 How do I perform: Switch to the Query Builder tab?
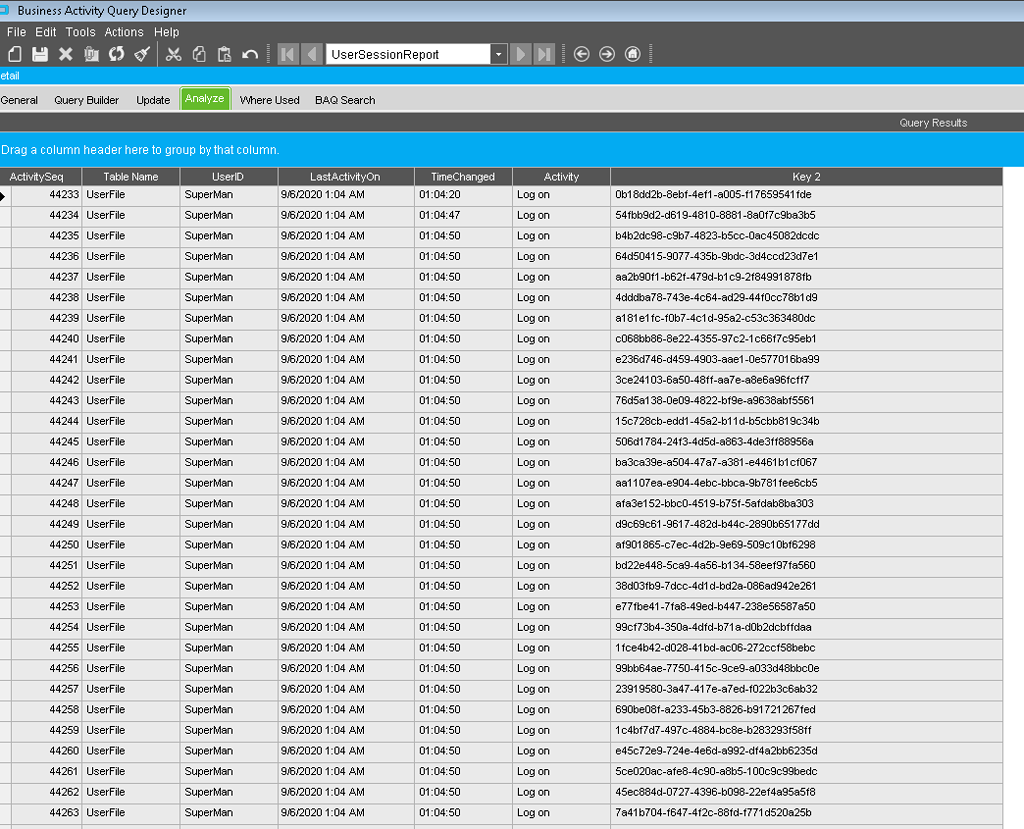tap(86, 99)
